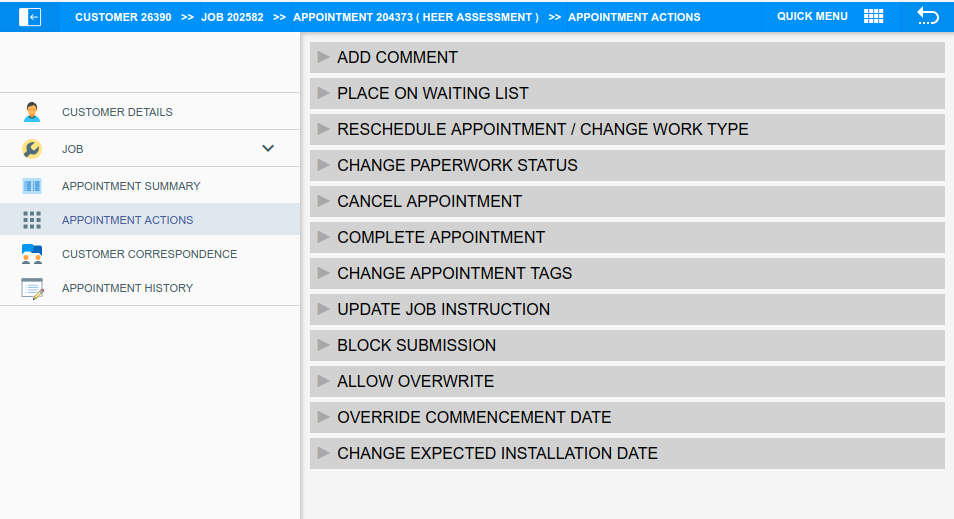Expand Change Expected Installation Date section
The image size is (954, 519).
click(497, 454)
